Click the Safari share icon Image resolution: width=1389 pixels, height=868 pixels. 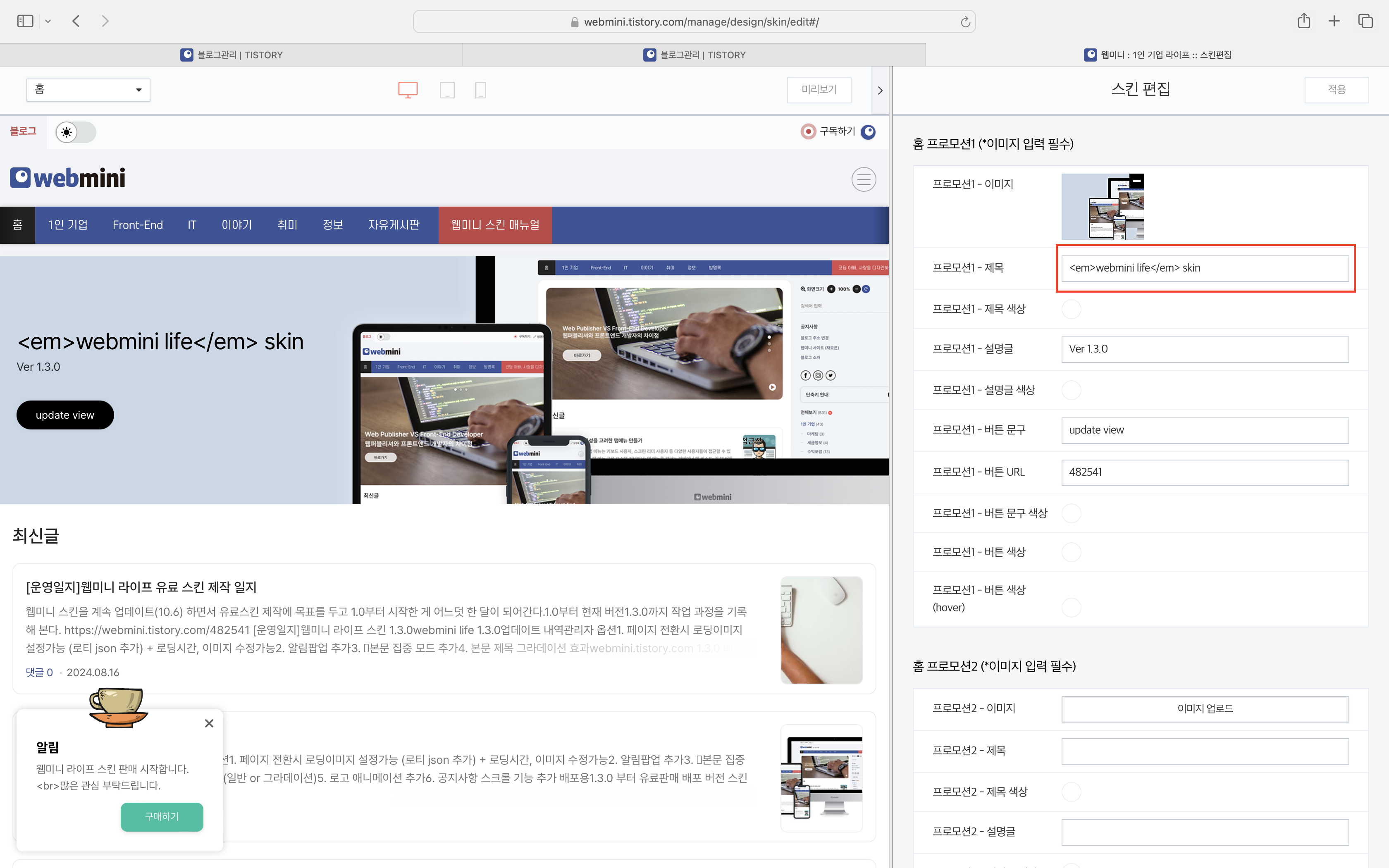tap(1303, 21)
